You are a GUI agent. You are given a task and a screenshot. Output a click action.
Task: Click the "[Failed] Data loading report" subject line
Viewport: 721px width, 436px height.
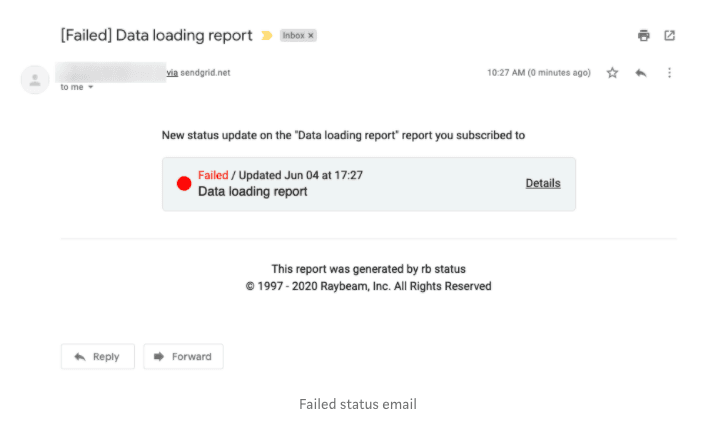click(x=157, y=36)
